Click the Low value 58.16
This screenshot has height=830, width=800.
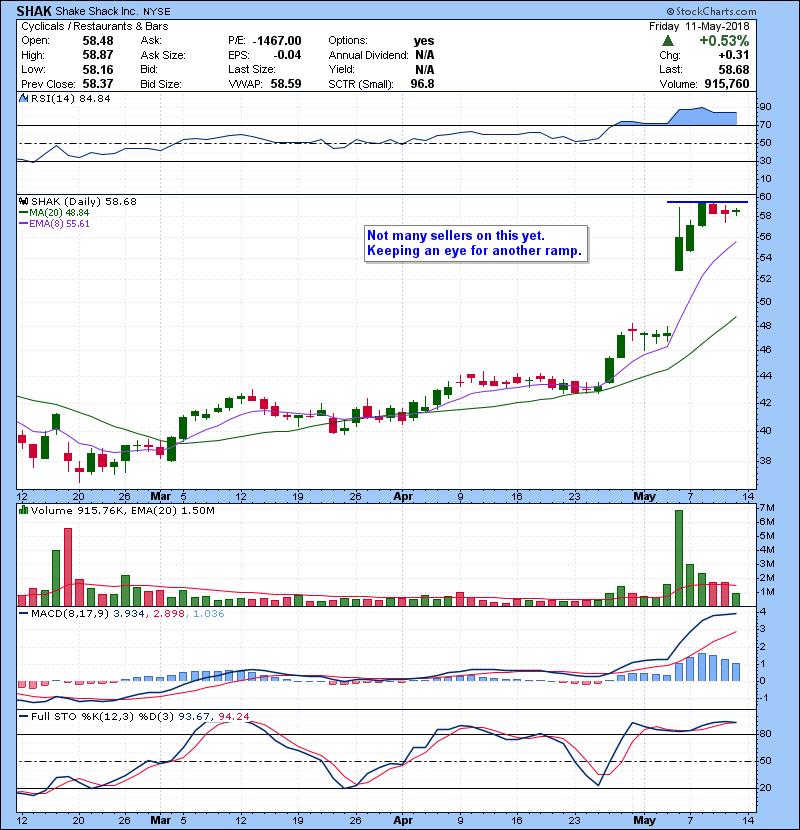[97, 69]
